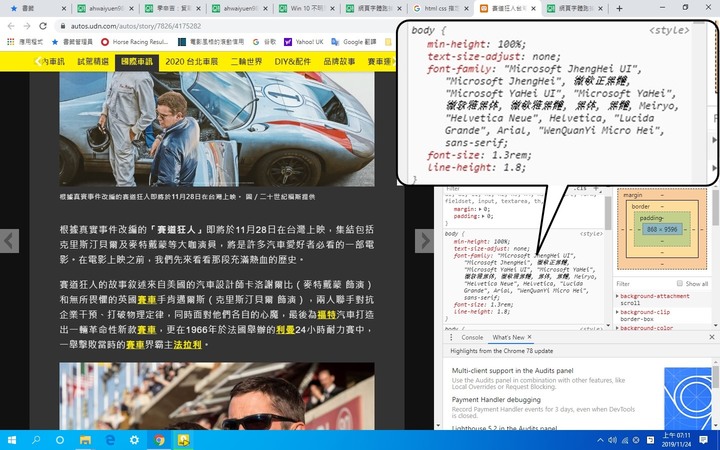Show hidden system tray icons
This screenshot has width=720, height=450.
click(x=600, y=440)
